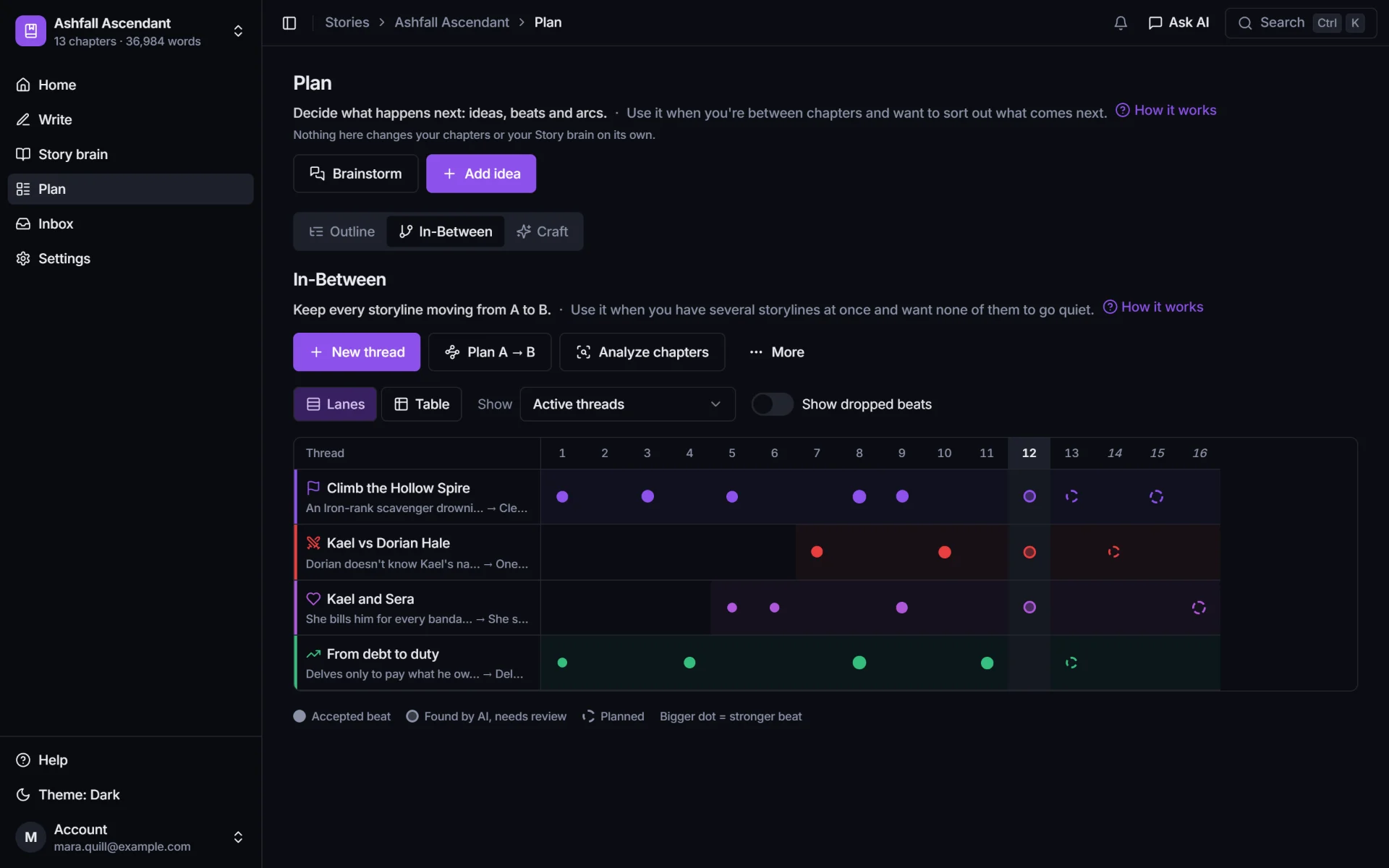Viewport: 1389px width, 868px height.
Task: Enable Show dropped beats switch
Action: point(772,404)
